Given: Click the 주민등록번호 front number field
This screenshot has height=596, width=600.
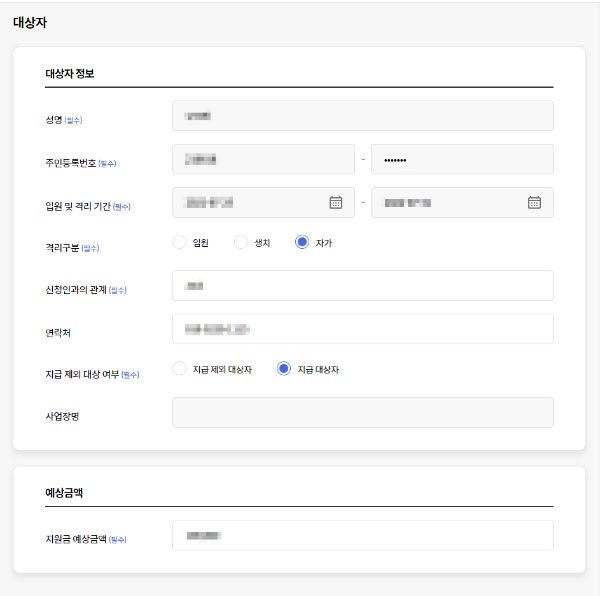Looking at the screenshot, I should 263,159.
